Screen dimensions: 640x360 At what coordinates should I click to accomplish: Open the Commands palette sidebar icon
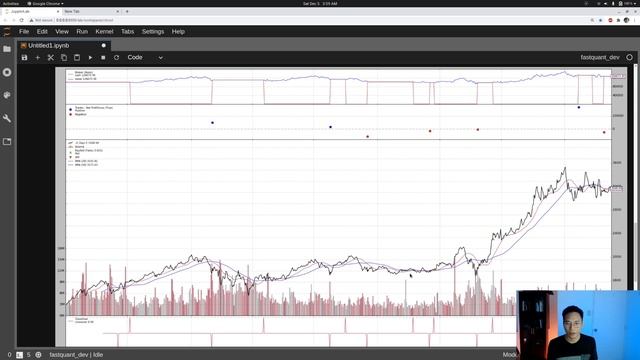pos(7,95)
